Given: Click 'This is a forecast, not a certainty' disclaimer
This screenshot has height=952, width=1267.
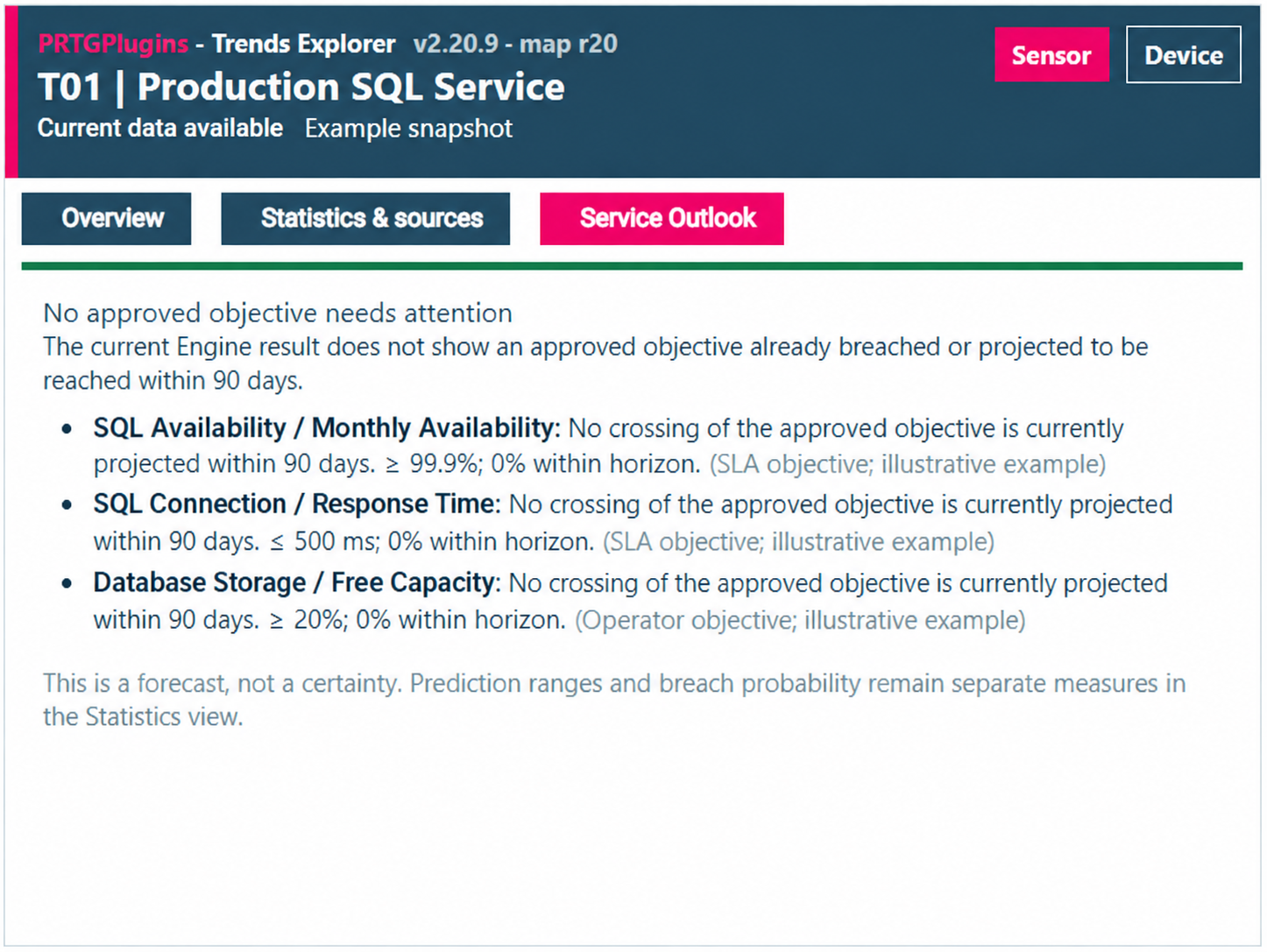Looking at the screenshot, I should point(613,700).
